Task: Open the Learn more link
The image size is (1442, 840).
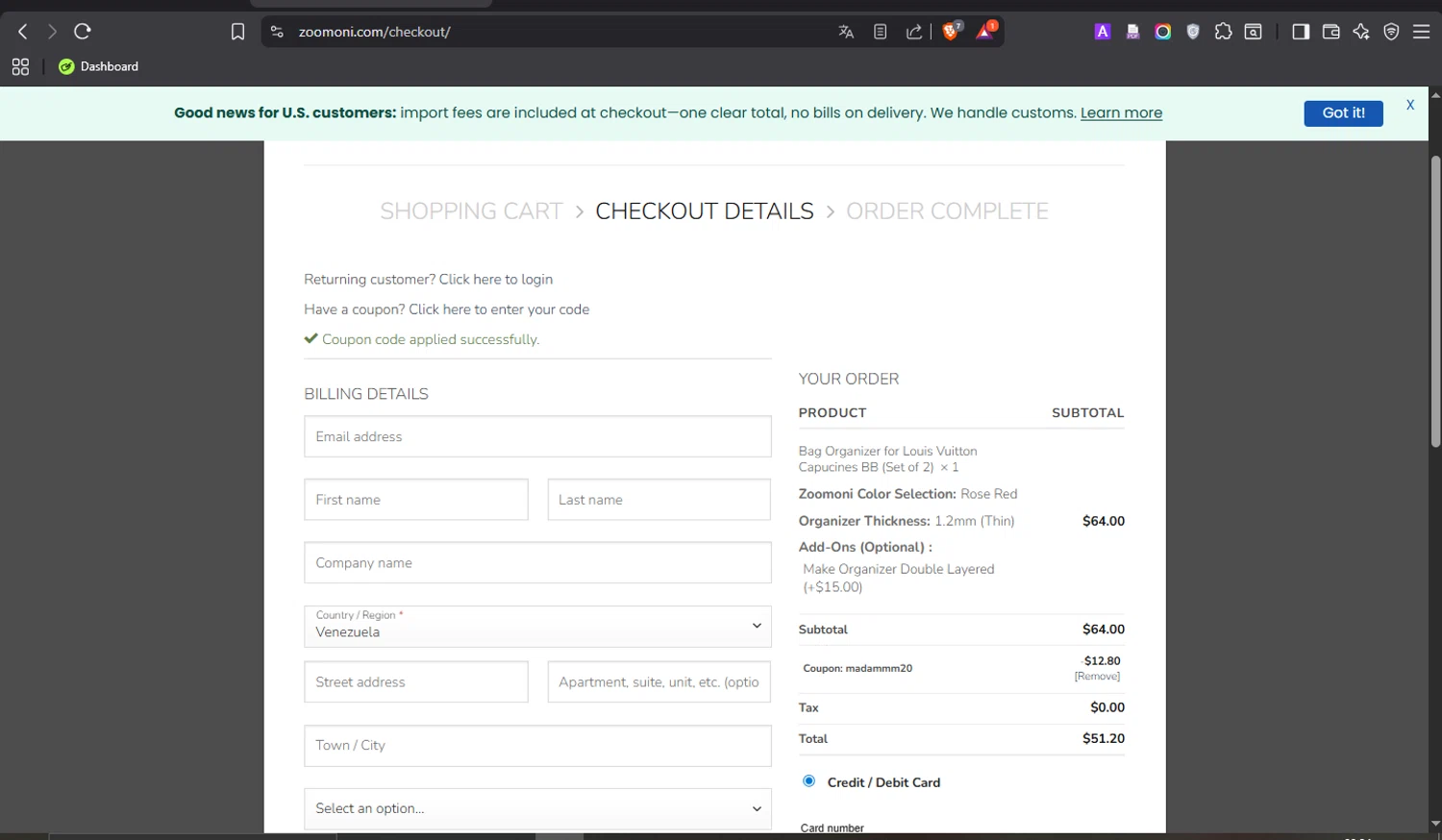Action: 1121,113
